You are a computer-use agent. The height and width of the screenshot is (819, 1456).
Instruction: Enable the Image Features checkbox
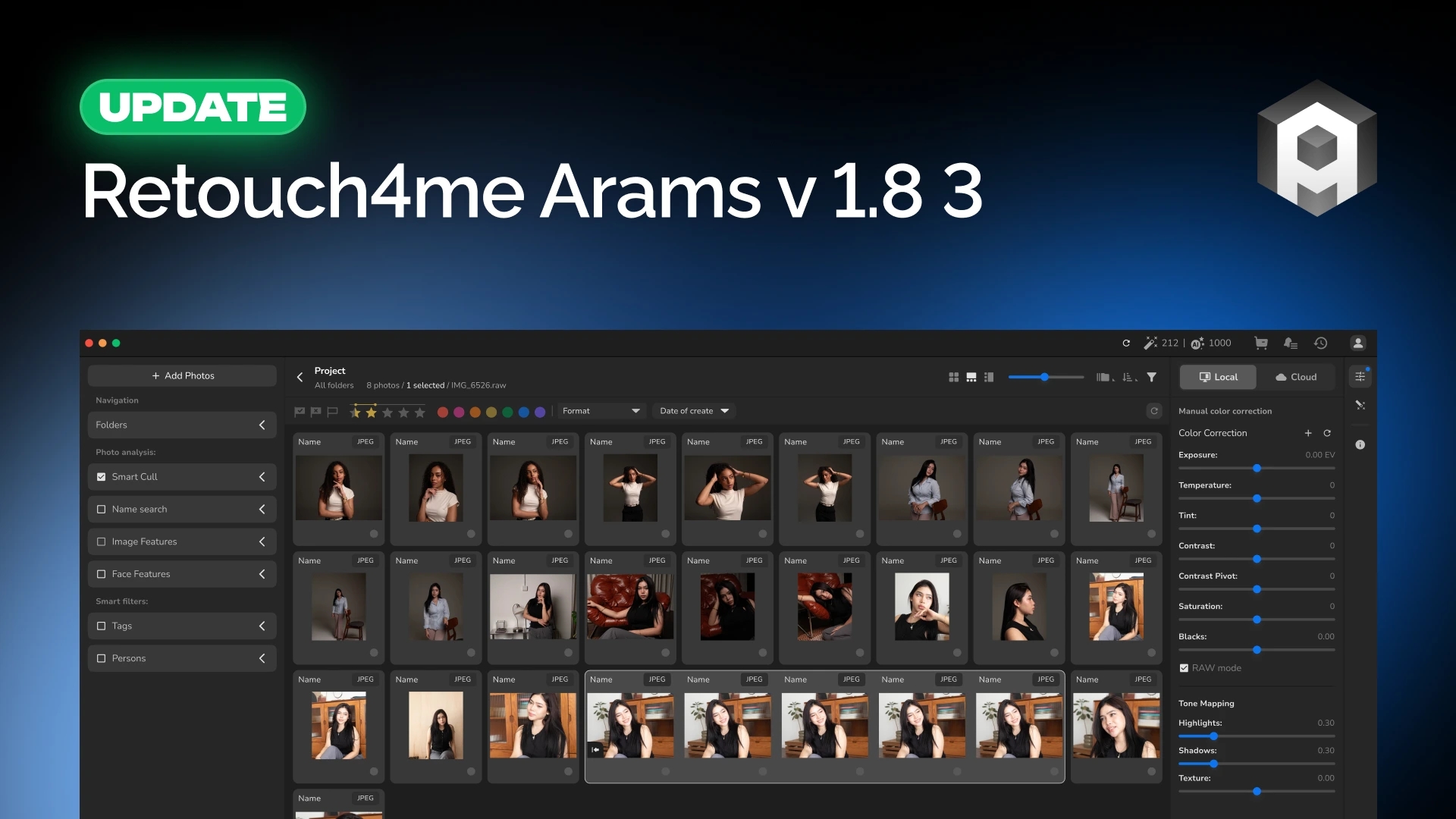point(102,542)
